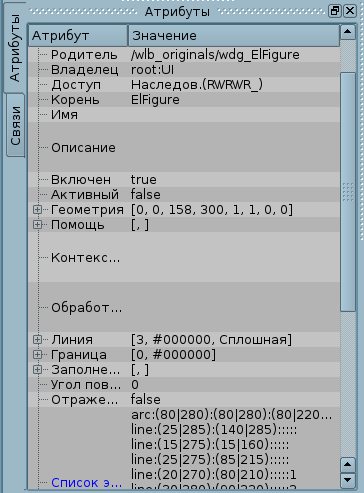Click the 0 value of Угол пов...

[x=135, y=385]
